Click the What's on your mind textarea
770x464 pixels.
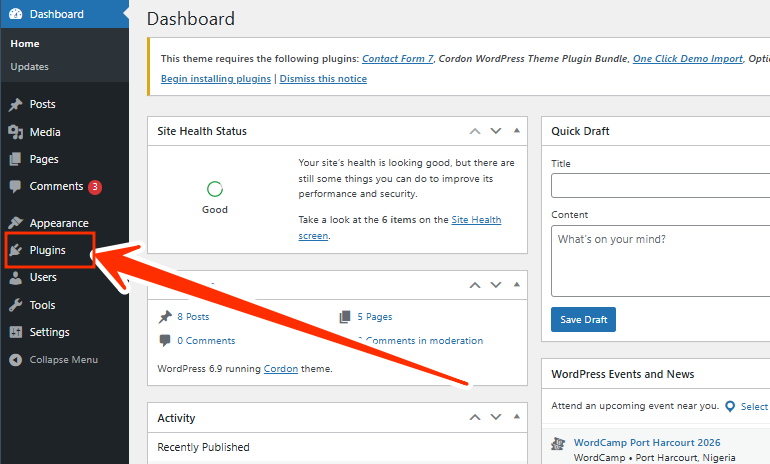click(x=660, y=261)
